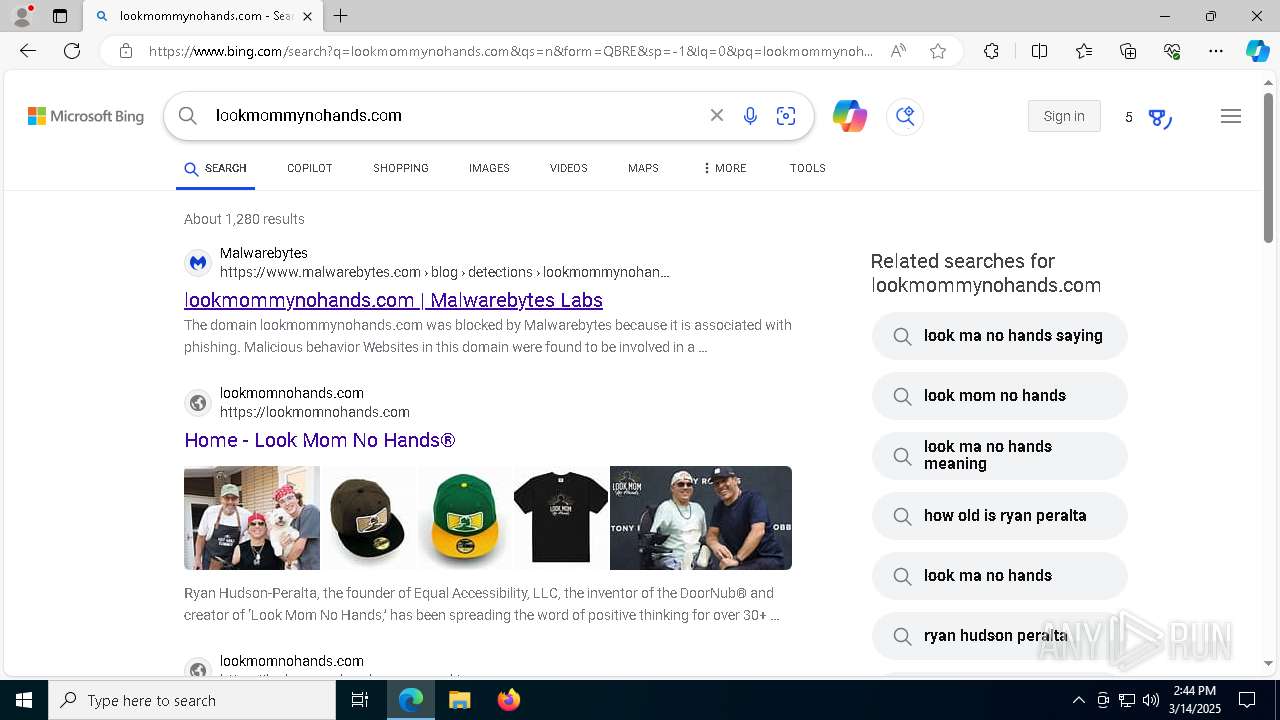Switch to the SHOPPING tab

tap(401, 168)
